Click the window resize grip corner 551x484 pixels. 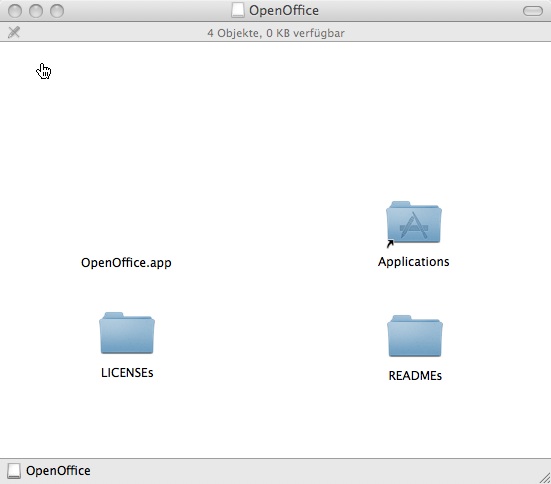click(545, 478)
